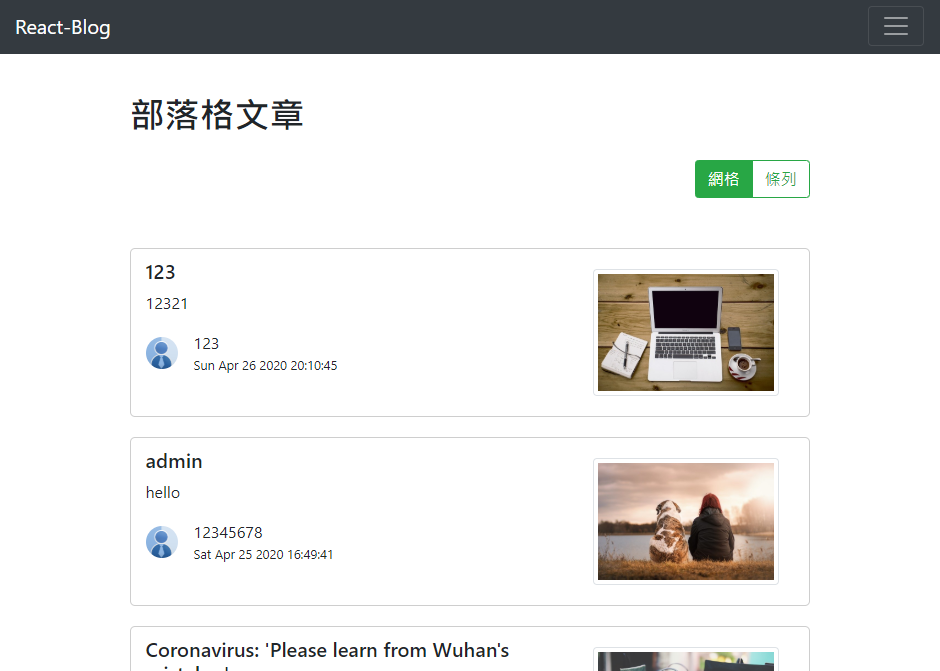
Task: Select the post excerpt hello
Action: [162, 493]
